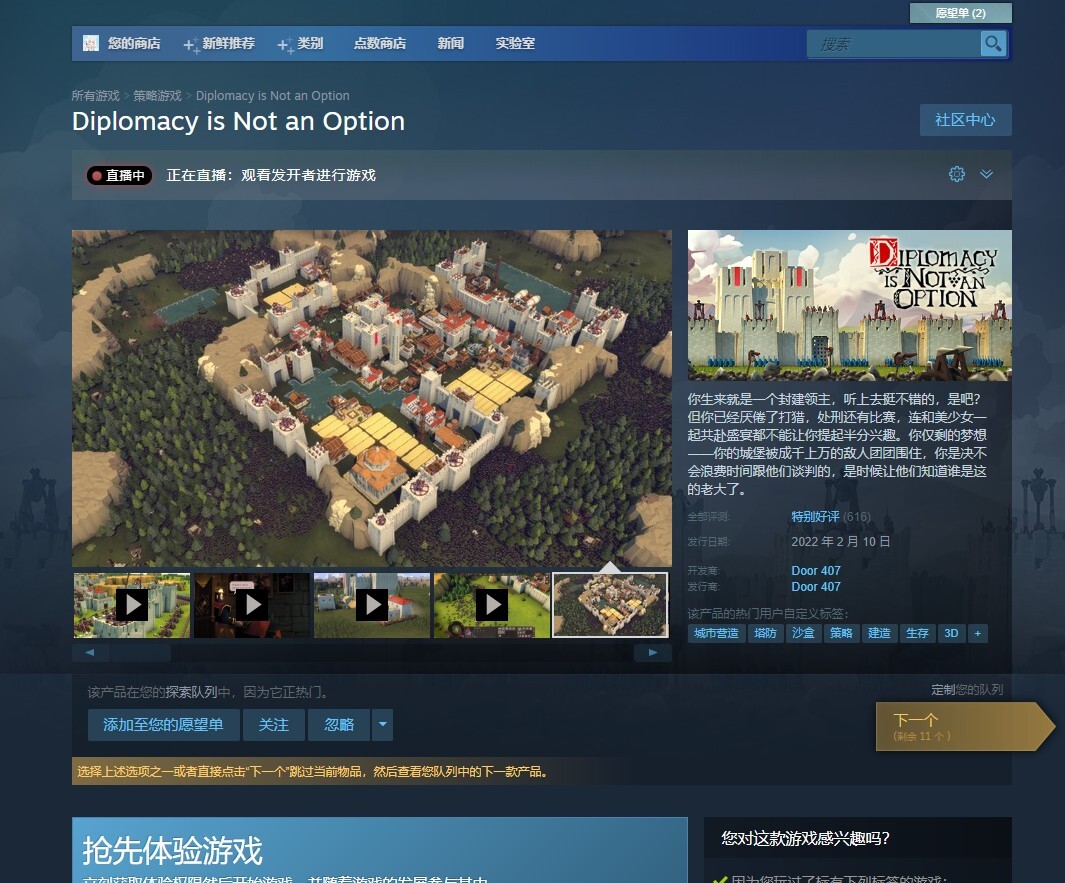Click the 直播中 live badge

point(119,175)
